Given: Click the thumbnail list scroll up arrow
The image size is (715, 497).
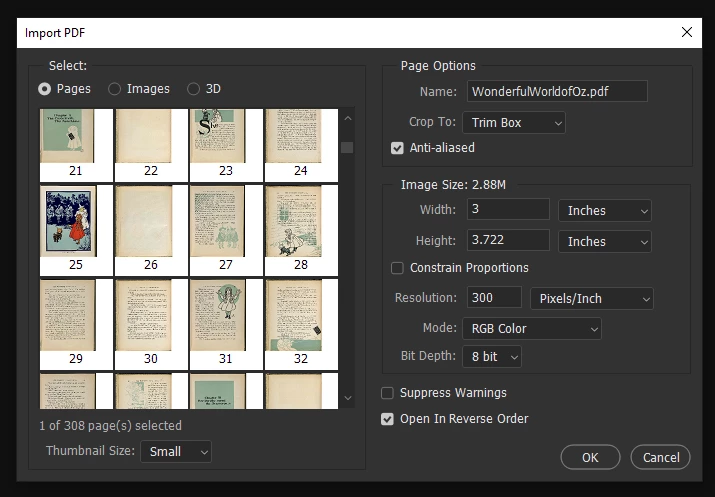Looking at the screenshot, I should coord(347,119).
